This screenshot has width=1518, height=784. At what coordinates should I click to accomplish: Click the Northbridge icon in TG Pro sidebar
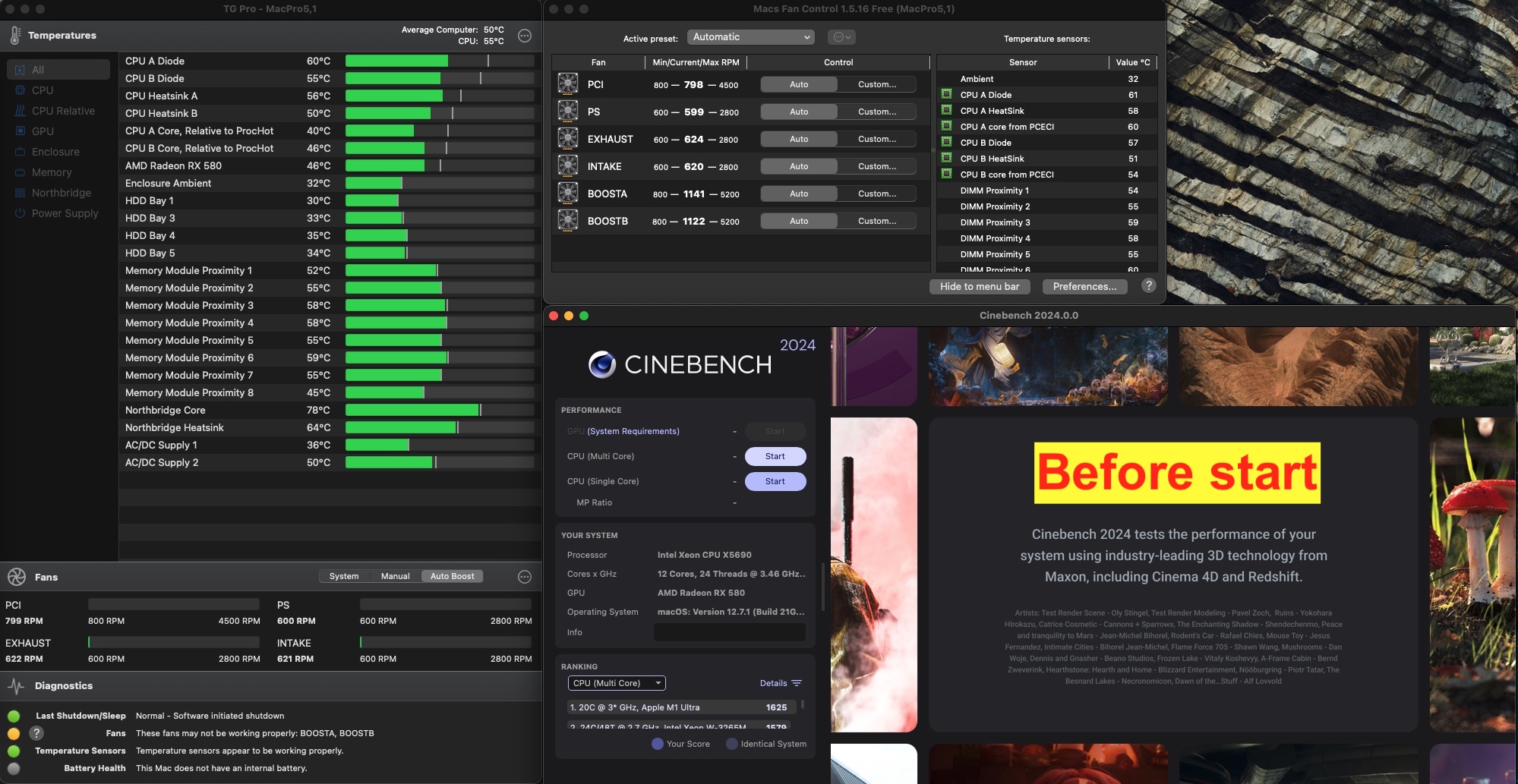[21, 193]
